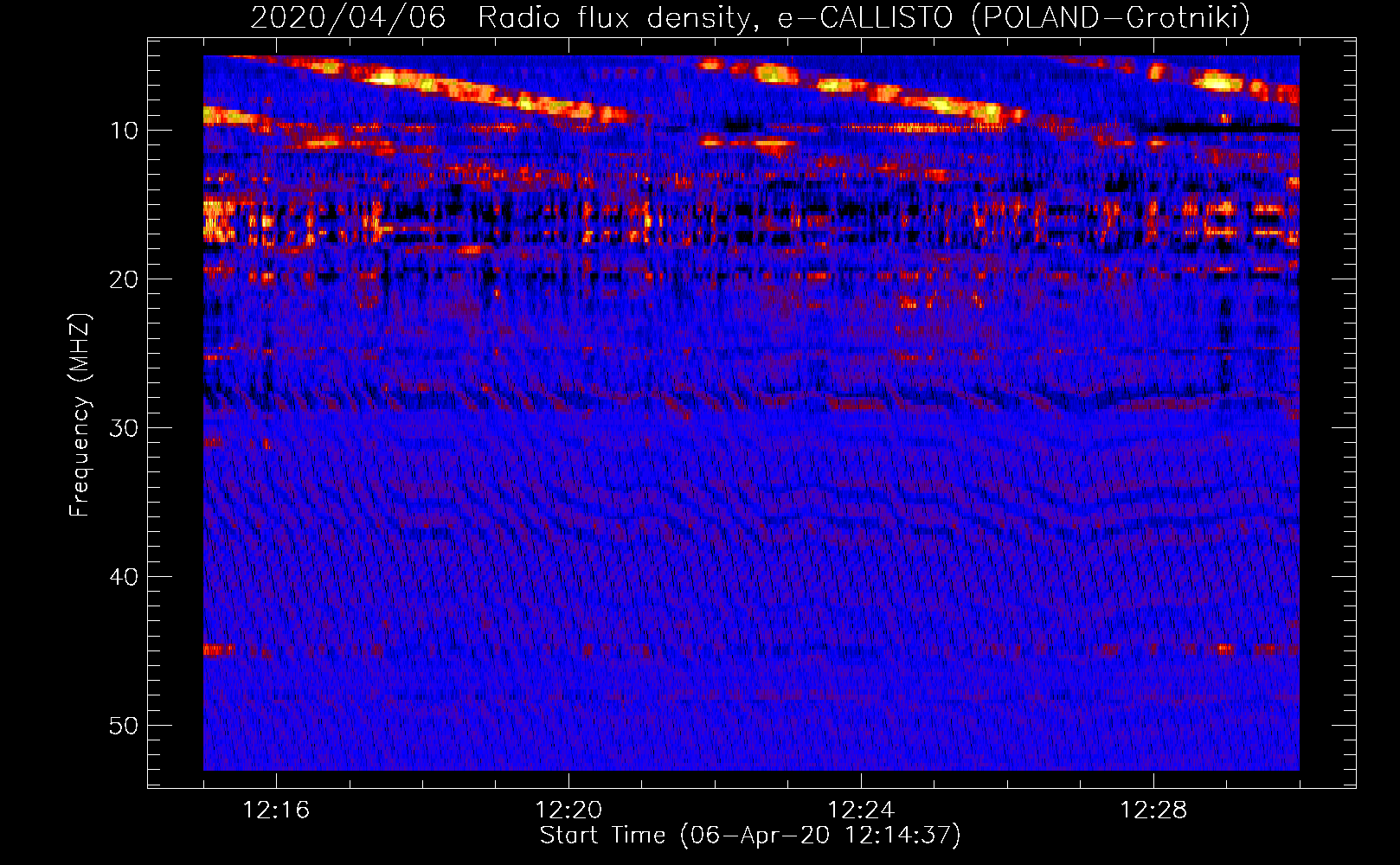Click the plot title "Radio flux density, e-CALLISTO"

[715, 18]
